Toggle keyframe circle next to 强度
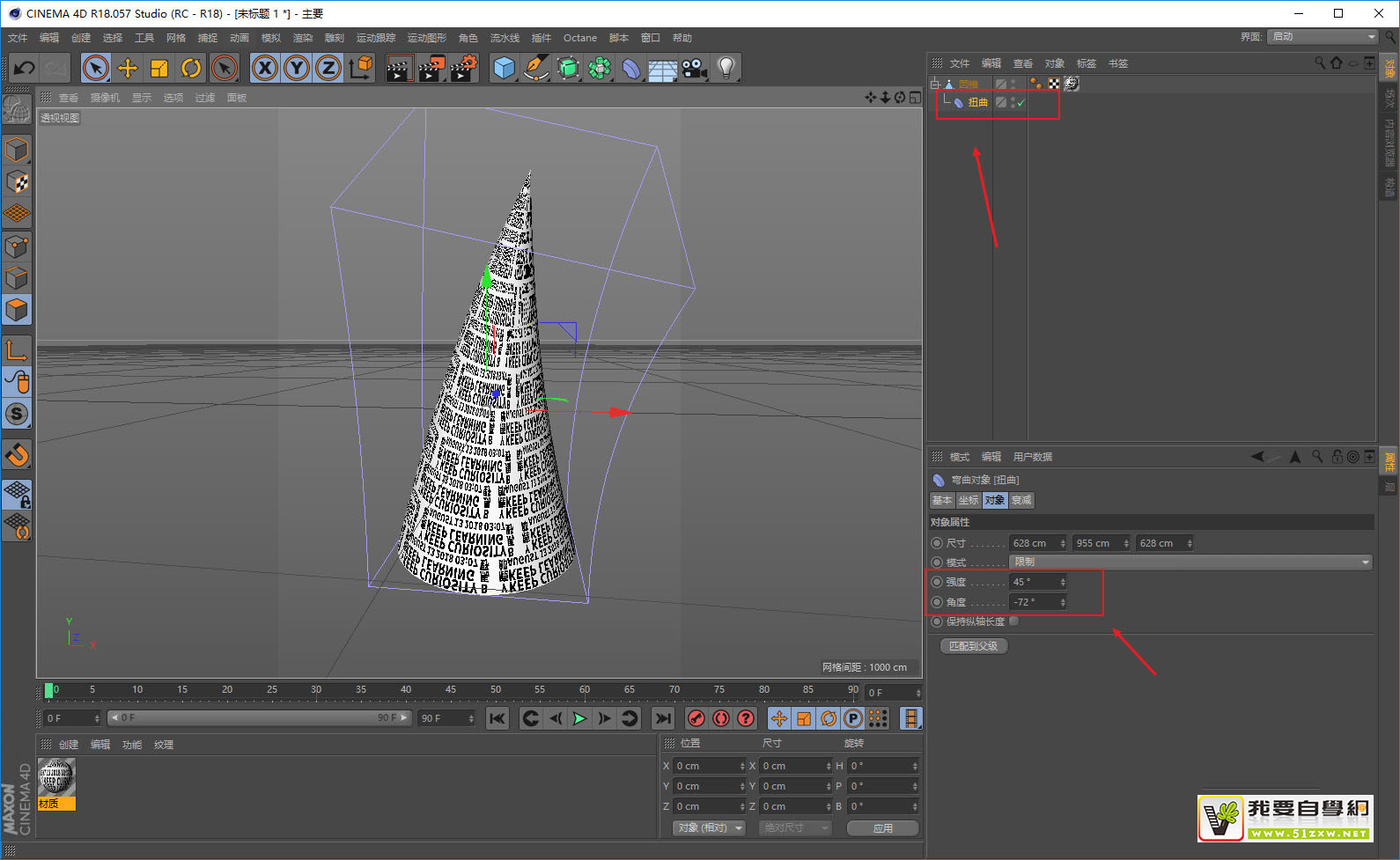The image size is (1400, 860). tap(937, 582)
